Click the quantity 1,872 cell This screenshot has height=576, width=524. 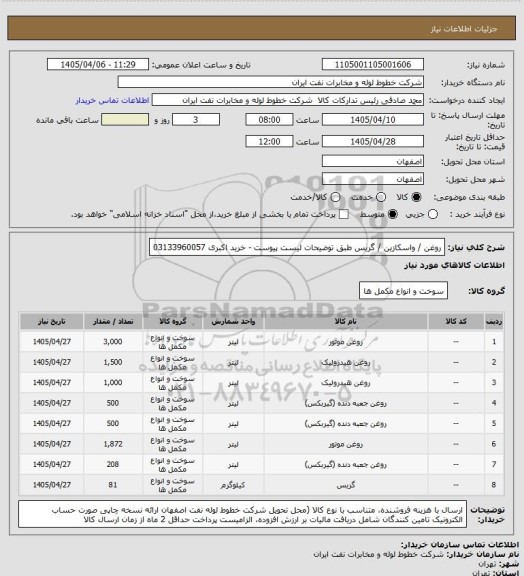coord(113,444)
